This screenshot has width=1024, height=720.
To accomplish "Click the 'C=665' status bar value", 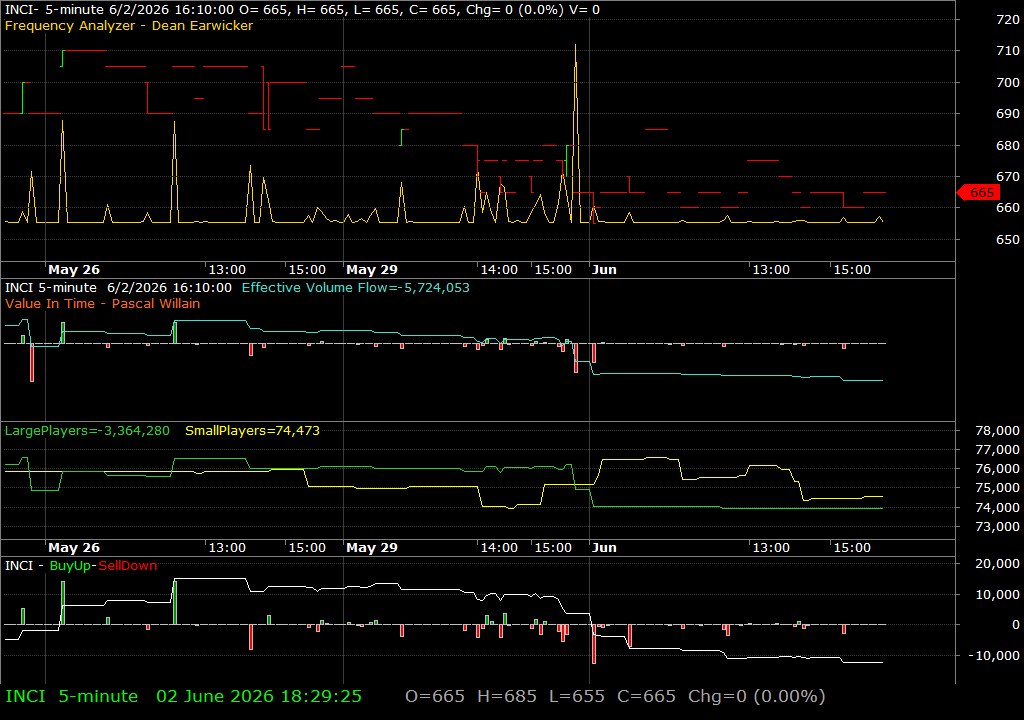I will 647,696.
